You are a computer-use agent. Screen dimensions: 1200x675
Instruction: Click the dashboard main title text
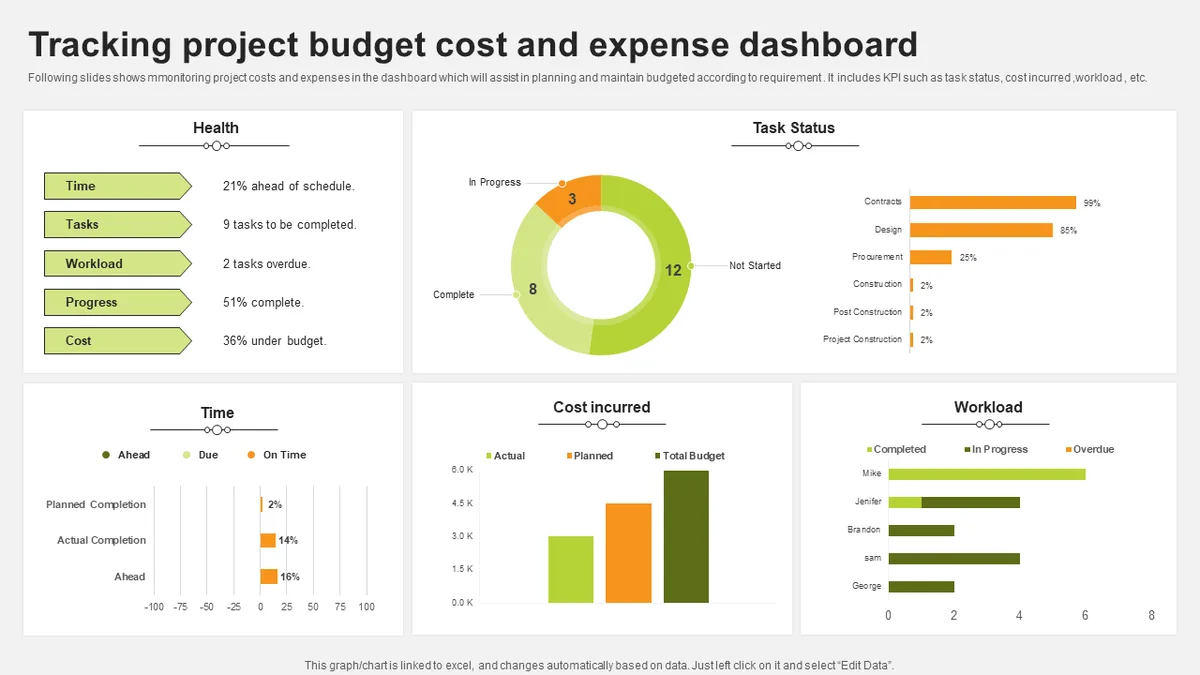(x=473, y=45)
